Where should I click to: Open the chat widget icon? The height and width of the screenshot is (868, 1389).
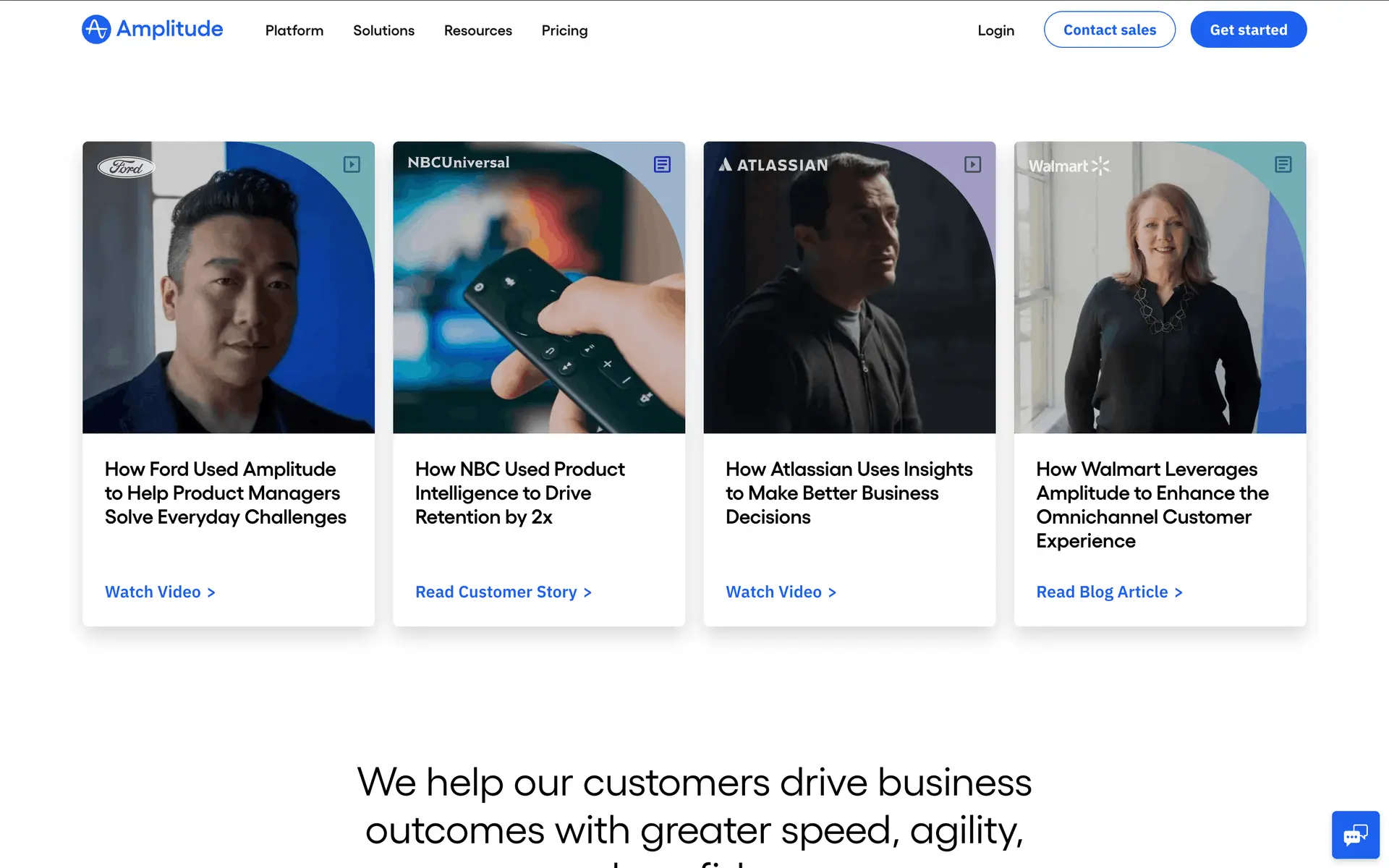click(1355, 835)
